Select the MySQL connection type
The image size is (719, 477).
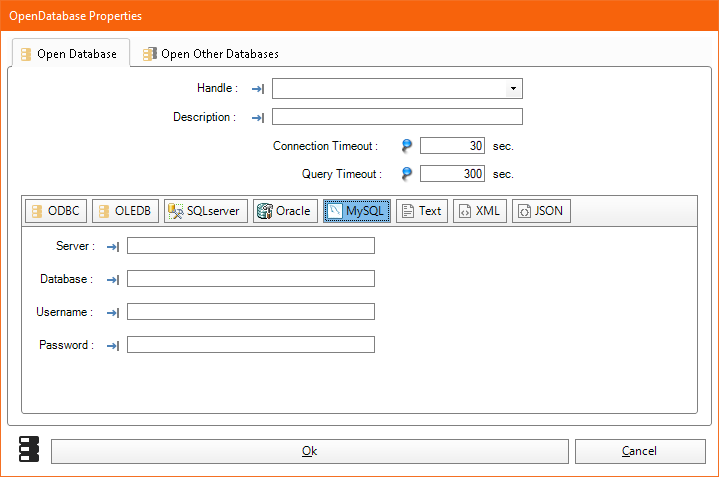click(357, 211)
